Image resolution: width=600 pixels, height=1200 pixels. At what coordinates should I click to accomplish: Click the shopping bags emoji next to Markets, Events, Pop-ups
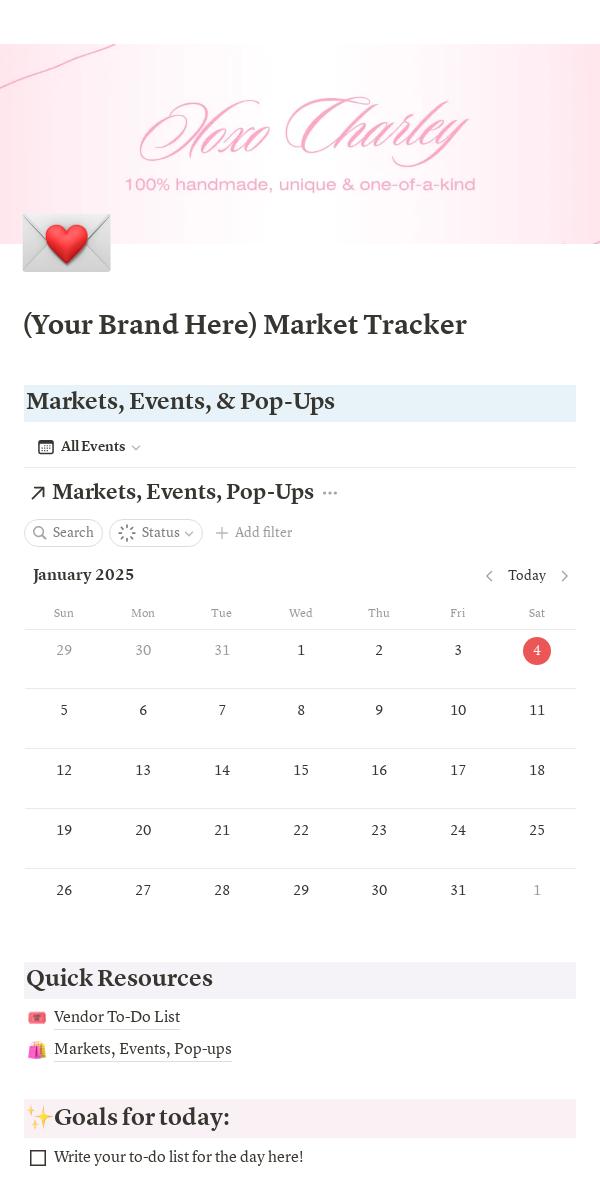(37, 1049)
